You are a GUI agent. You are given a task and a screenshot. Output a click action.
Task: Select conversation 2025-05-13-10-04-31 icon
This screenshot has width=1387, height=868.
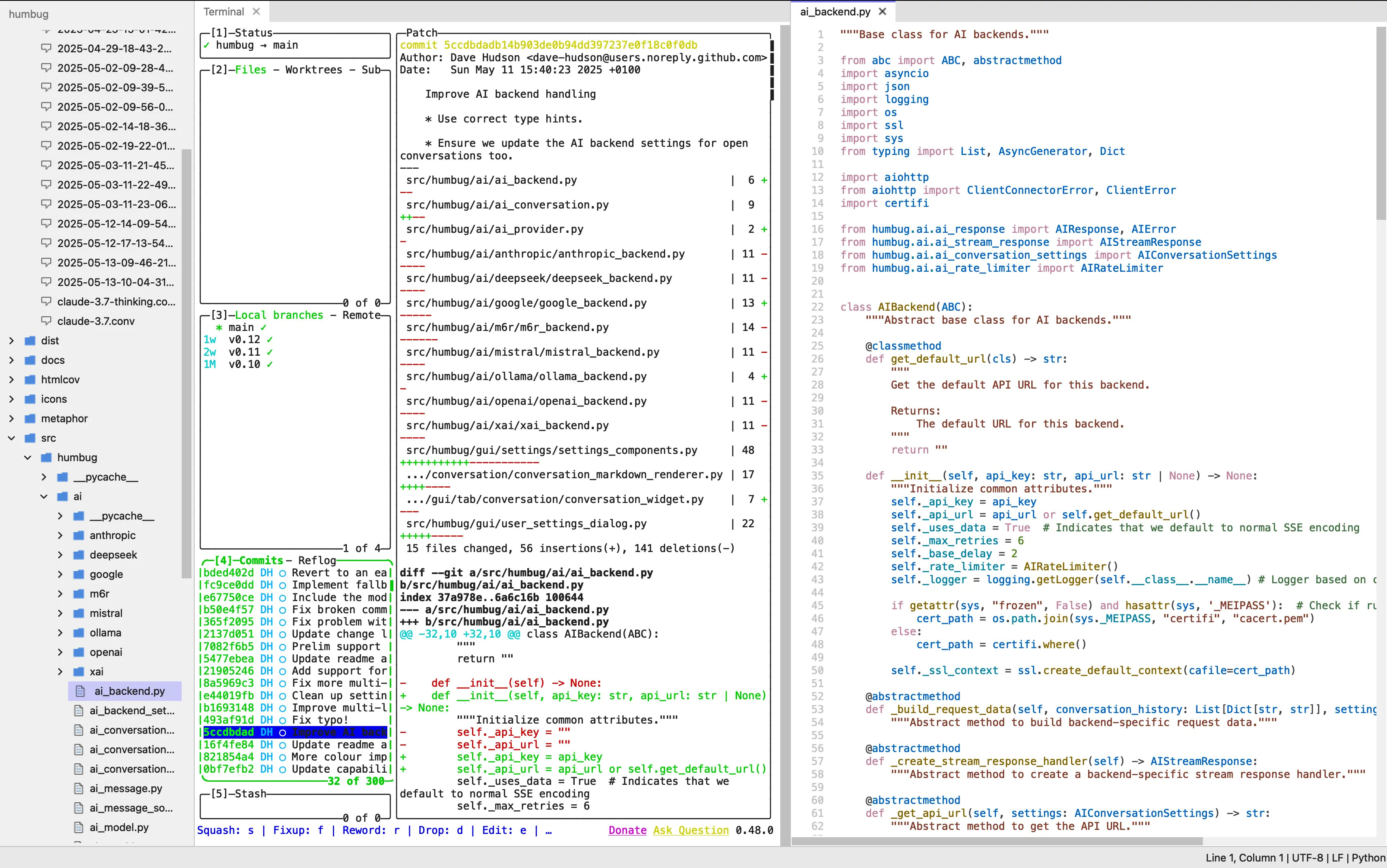coord(47,282)
